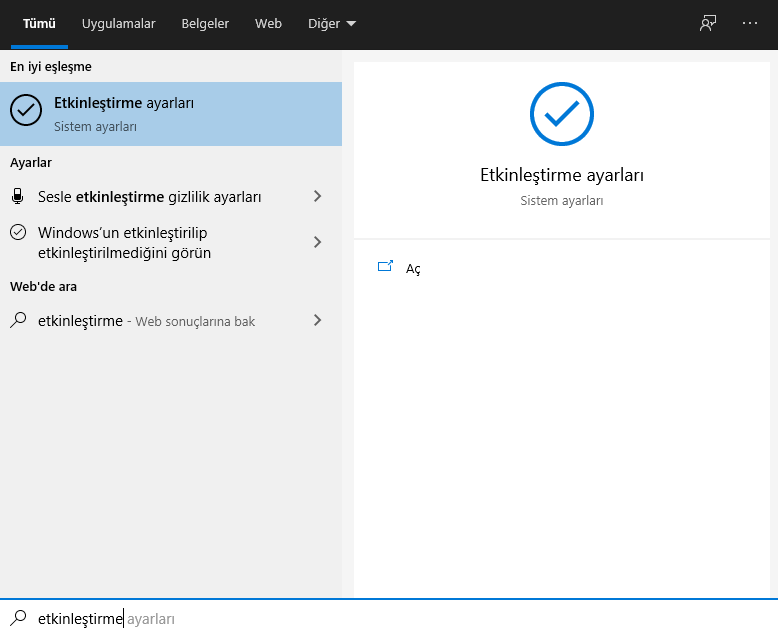Switch to the Belgeler tab
The image size is (778, 634).
click(x=205, y=23)
